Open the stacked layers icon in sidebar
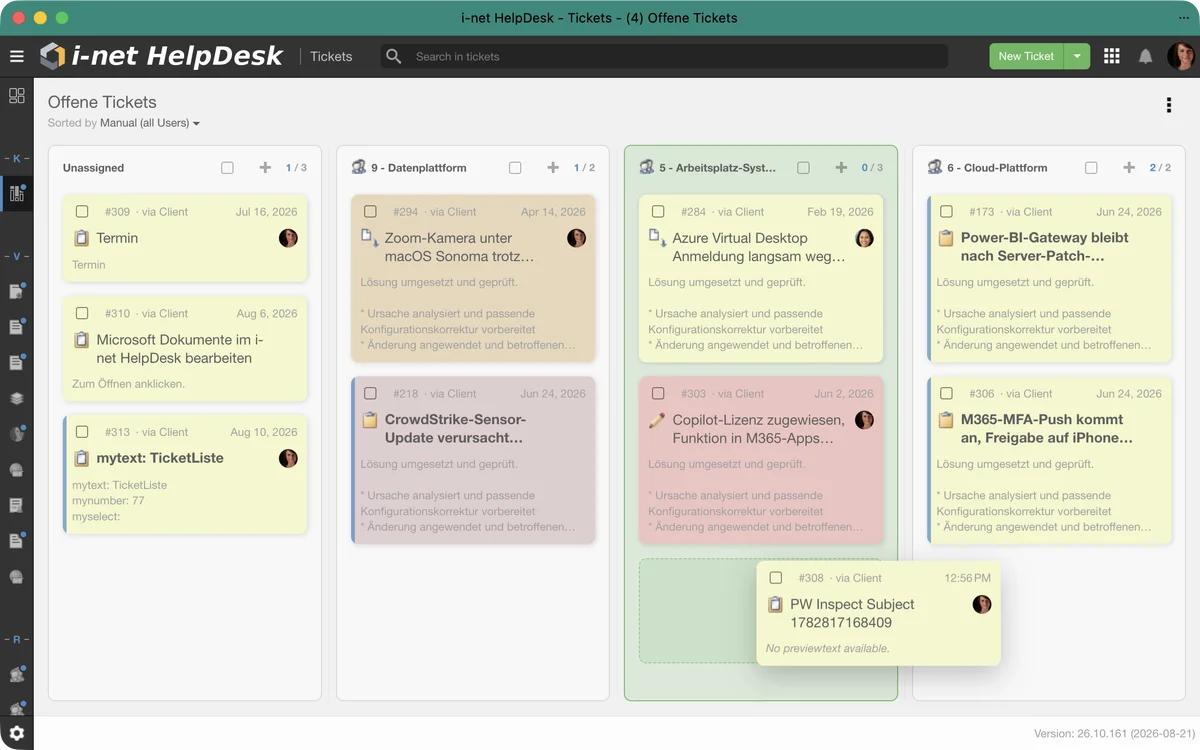The height and width of the screenshot is (750, 1200). (17, 397)
